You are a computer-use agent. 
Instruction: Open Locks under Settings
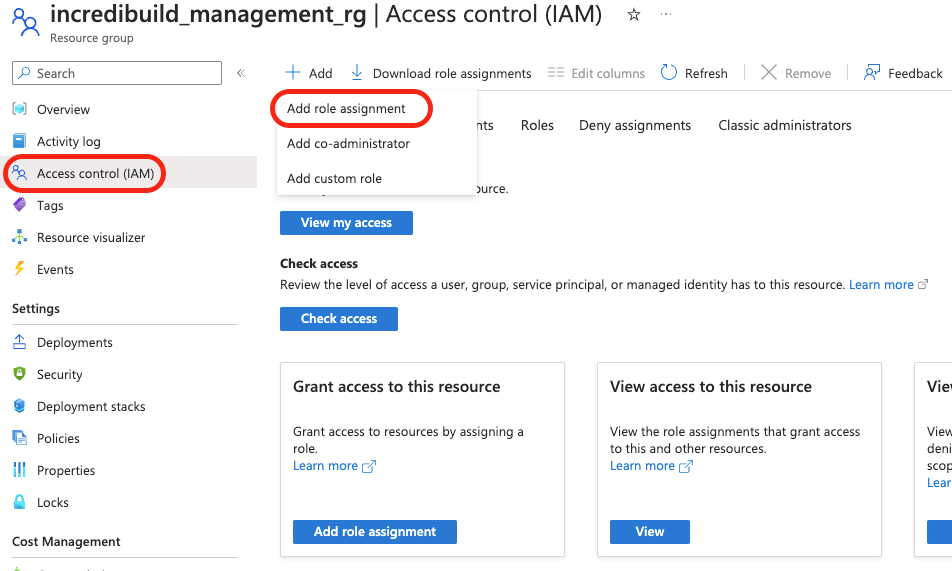[53, 503]
